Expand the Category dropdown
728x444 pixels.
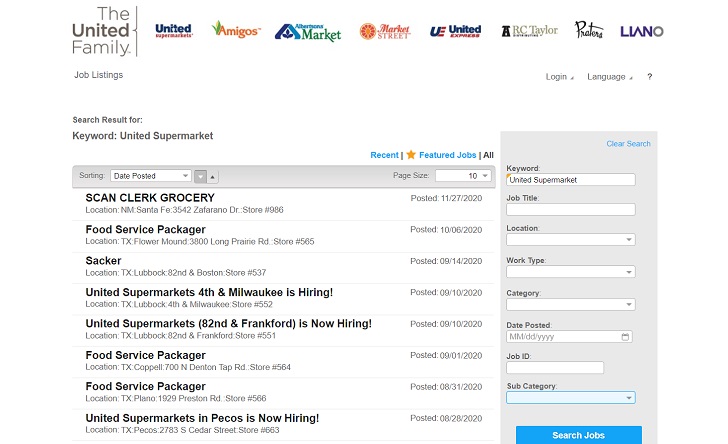571,305
